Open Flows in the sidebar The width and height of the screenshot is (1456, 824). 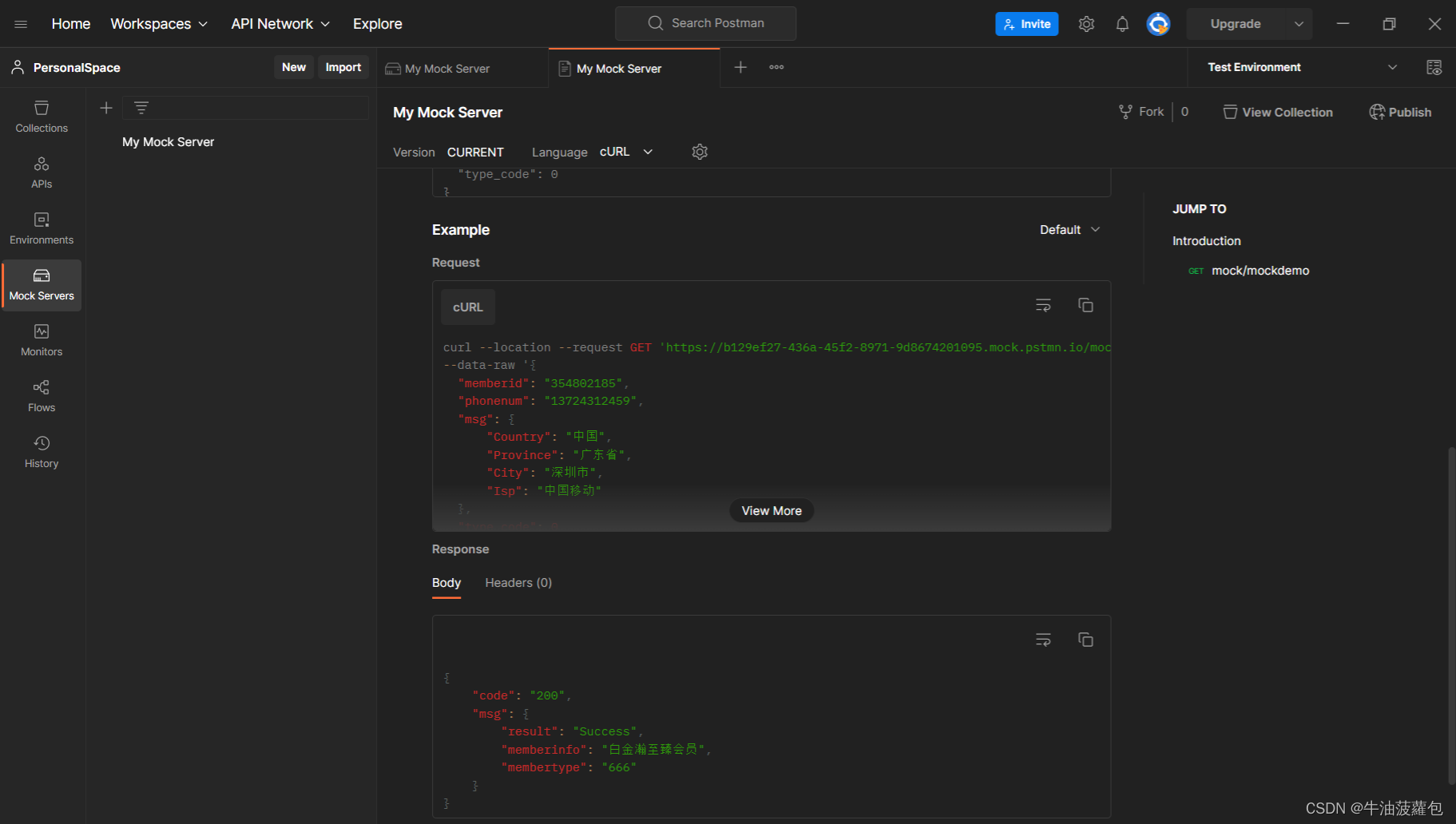point(42,397)
